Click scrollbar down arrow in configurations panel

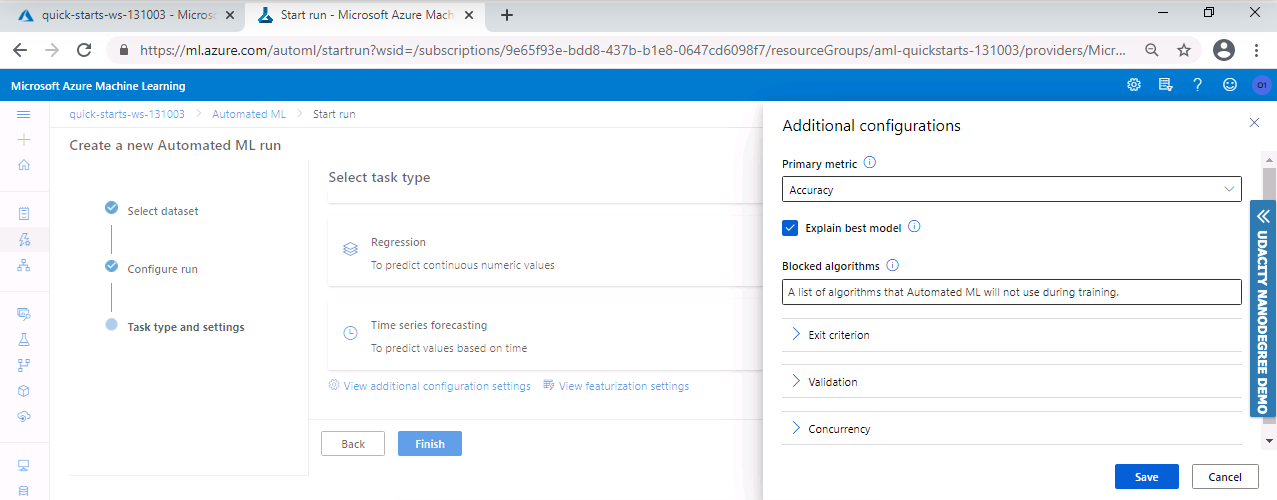point(1269,440)
